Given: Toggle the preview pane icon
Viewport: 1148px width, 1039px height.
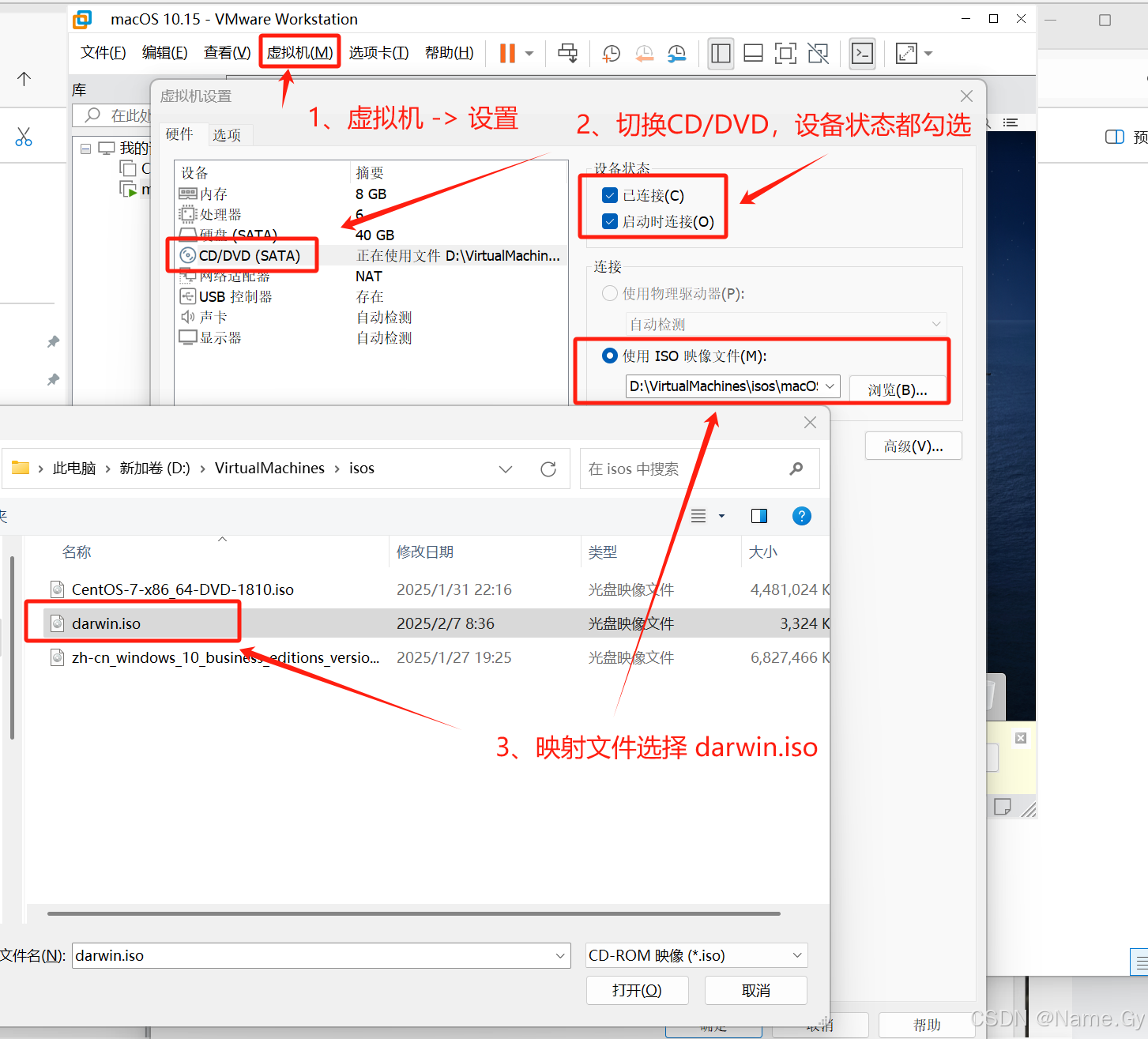Looking at the screenshot, I should click(x=759, y=516).
